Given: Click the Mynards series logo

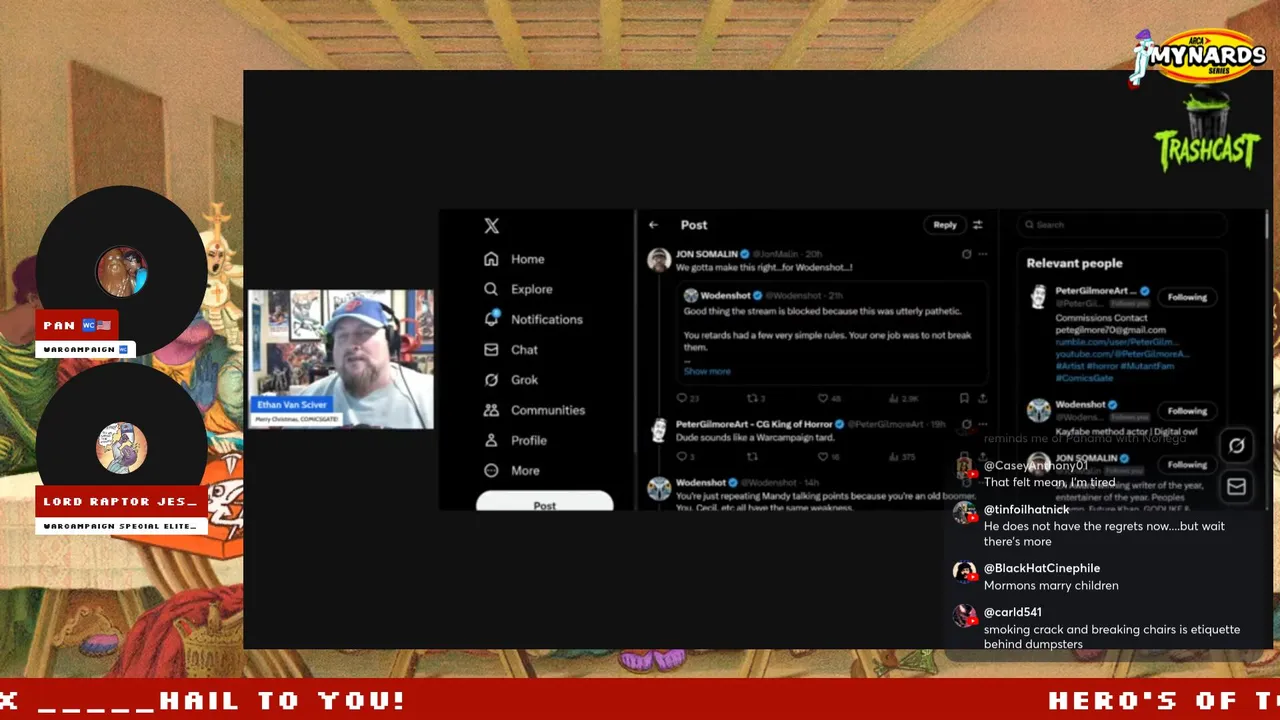Looking at the screenshot, I should (x=1198, y=56).
